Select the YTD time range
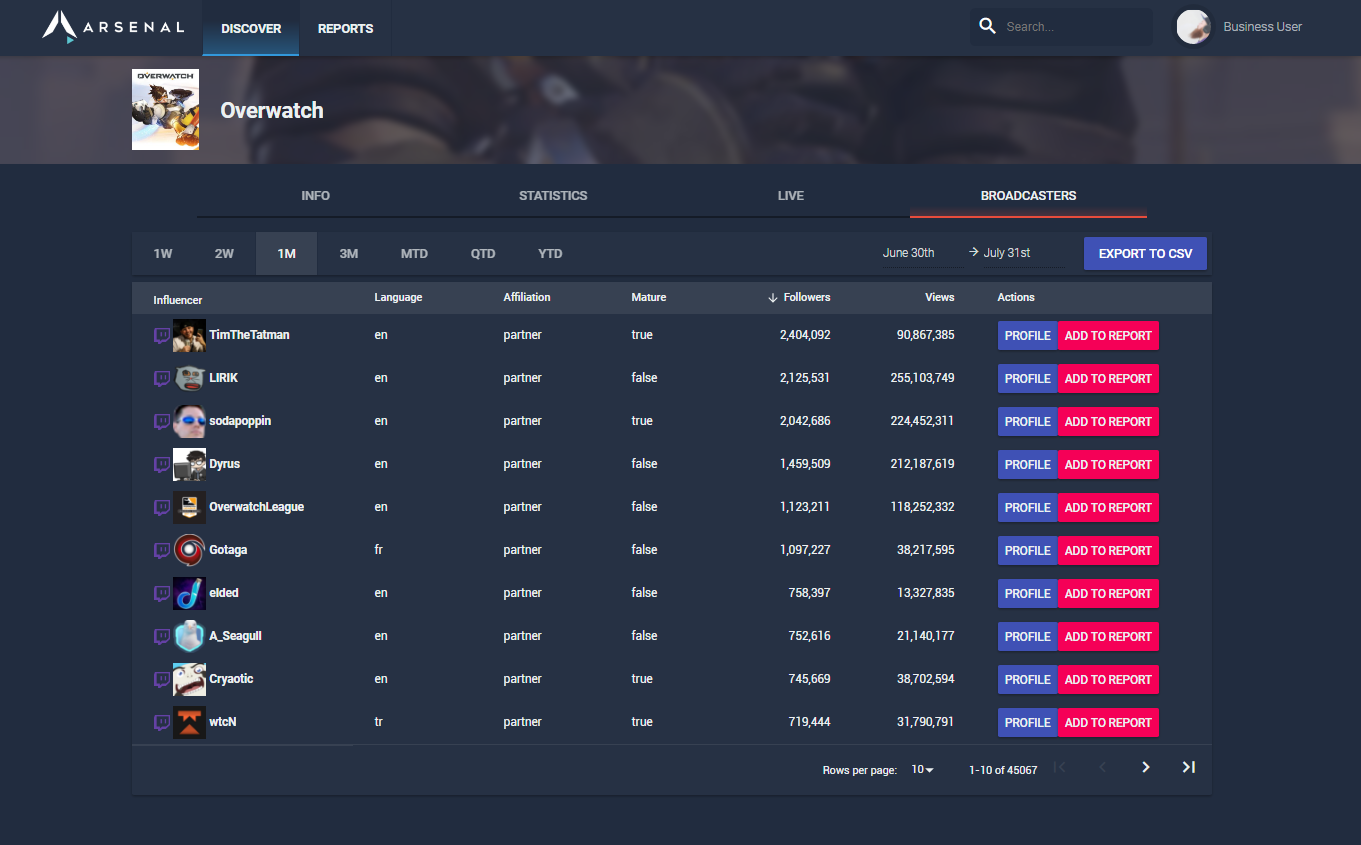Viewport: 1361px width, 845px height. coord(549,253)
